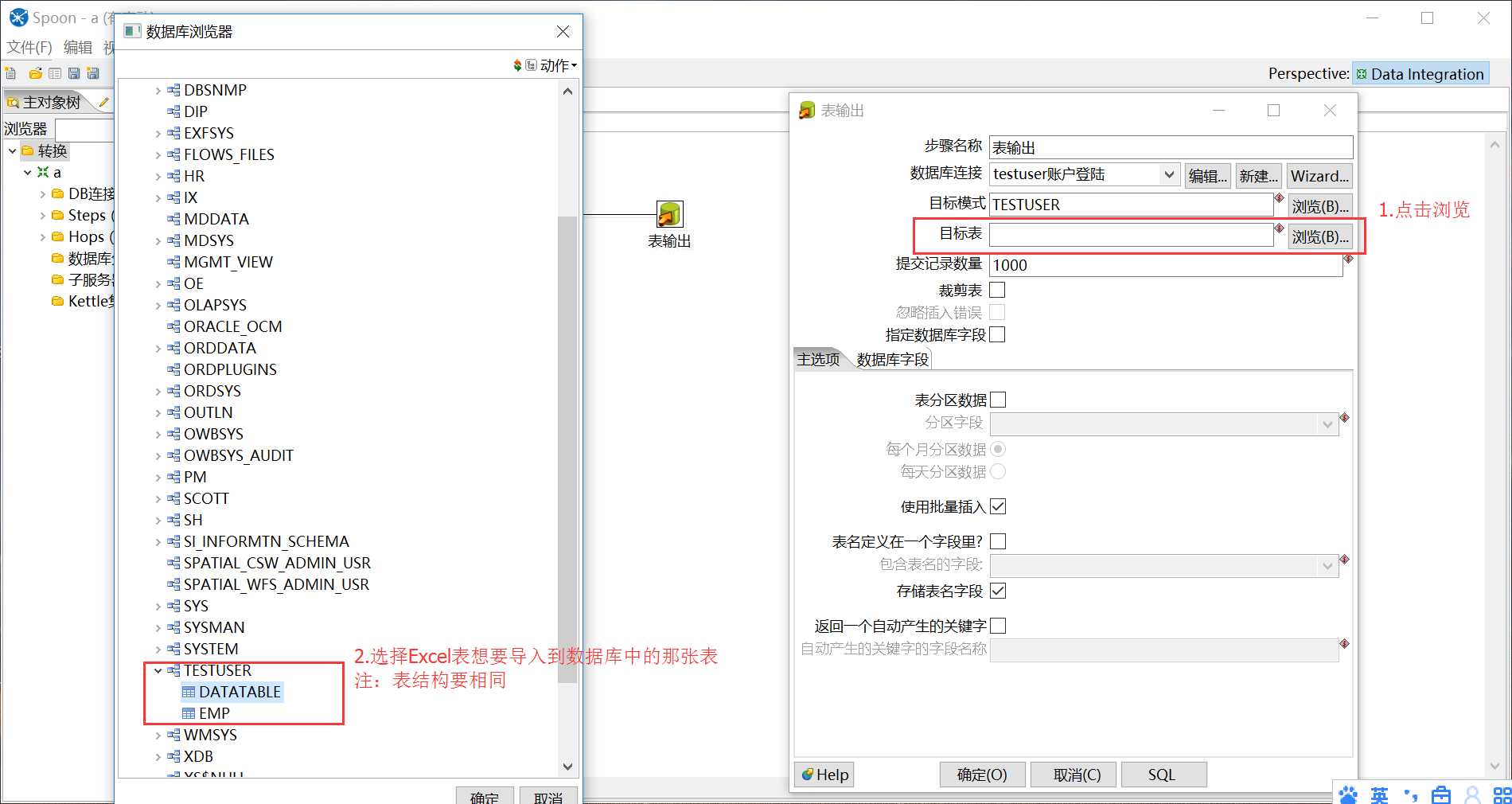This screenshot has width=1512, height=804.
Task: Click the DB连接 folder icon in tree
Action: tap(57, 193)
